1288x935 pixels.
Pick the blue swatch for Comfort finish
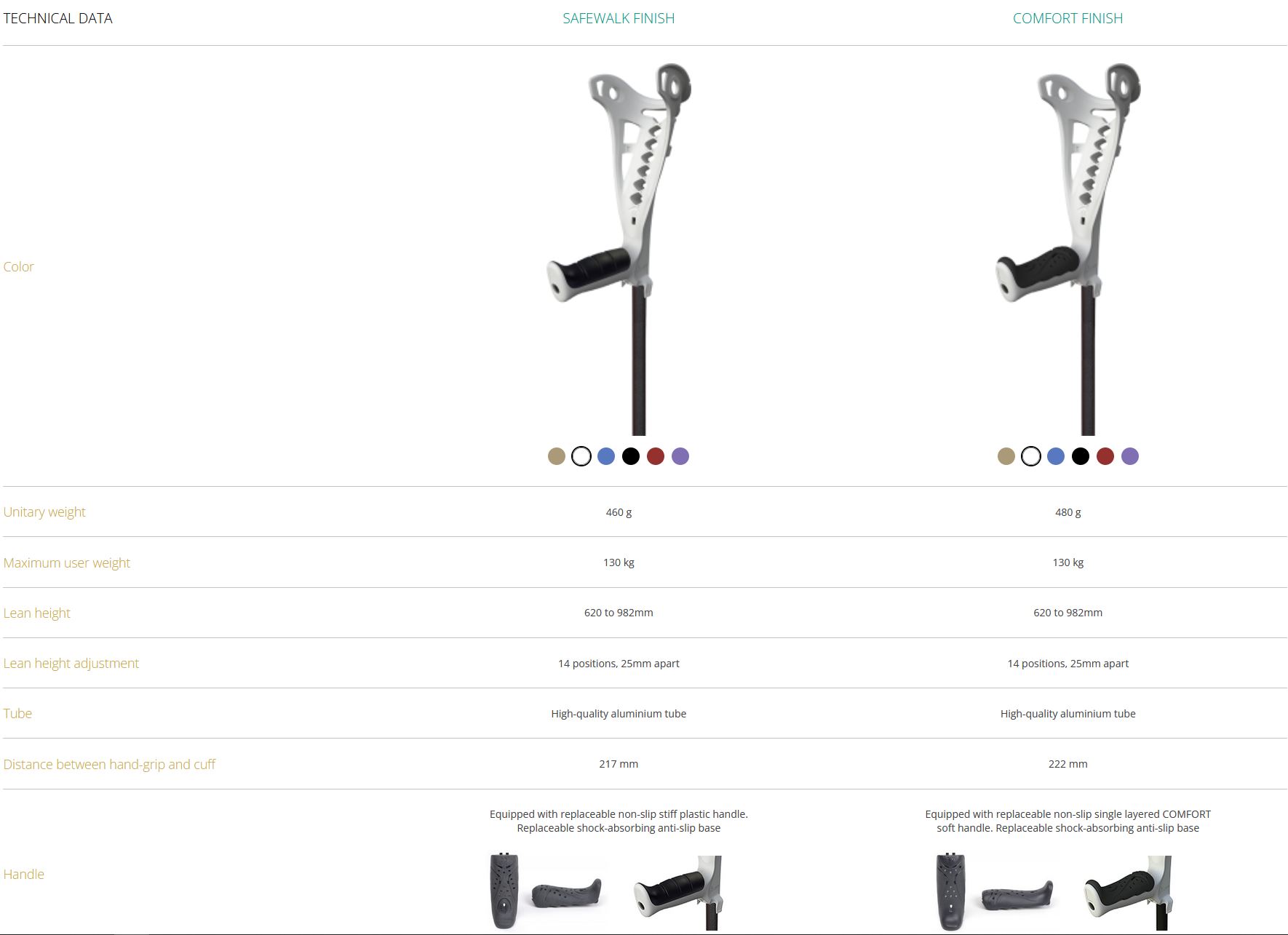[1056, 456]
